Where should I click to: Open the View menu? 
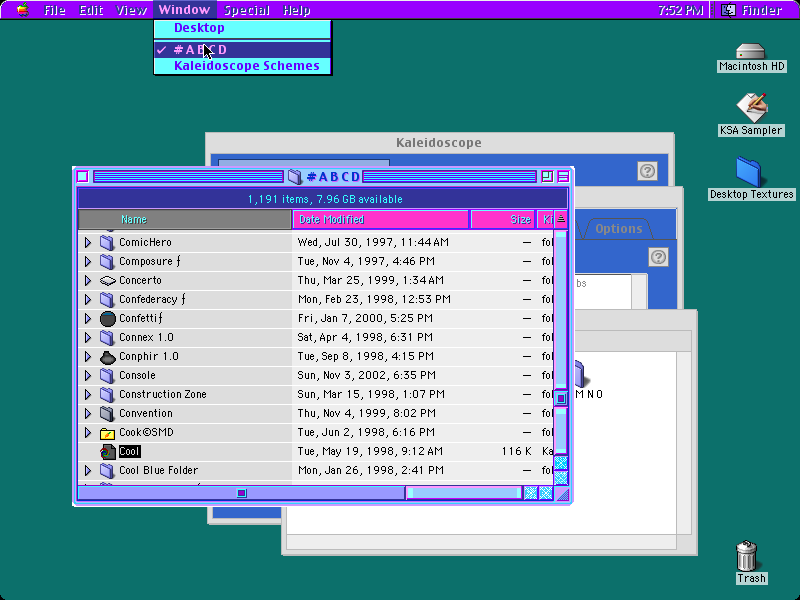click(x=131, y=10)
